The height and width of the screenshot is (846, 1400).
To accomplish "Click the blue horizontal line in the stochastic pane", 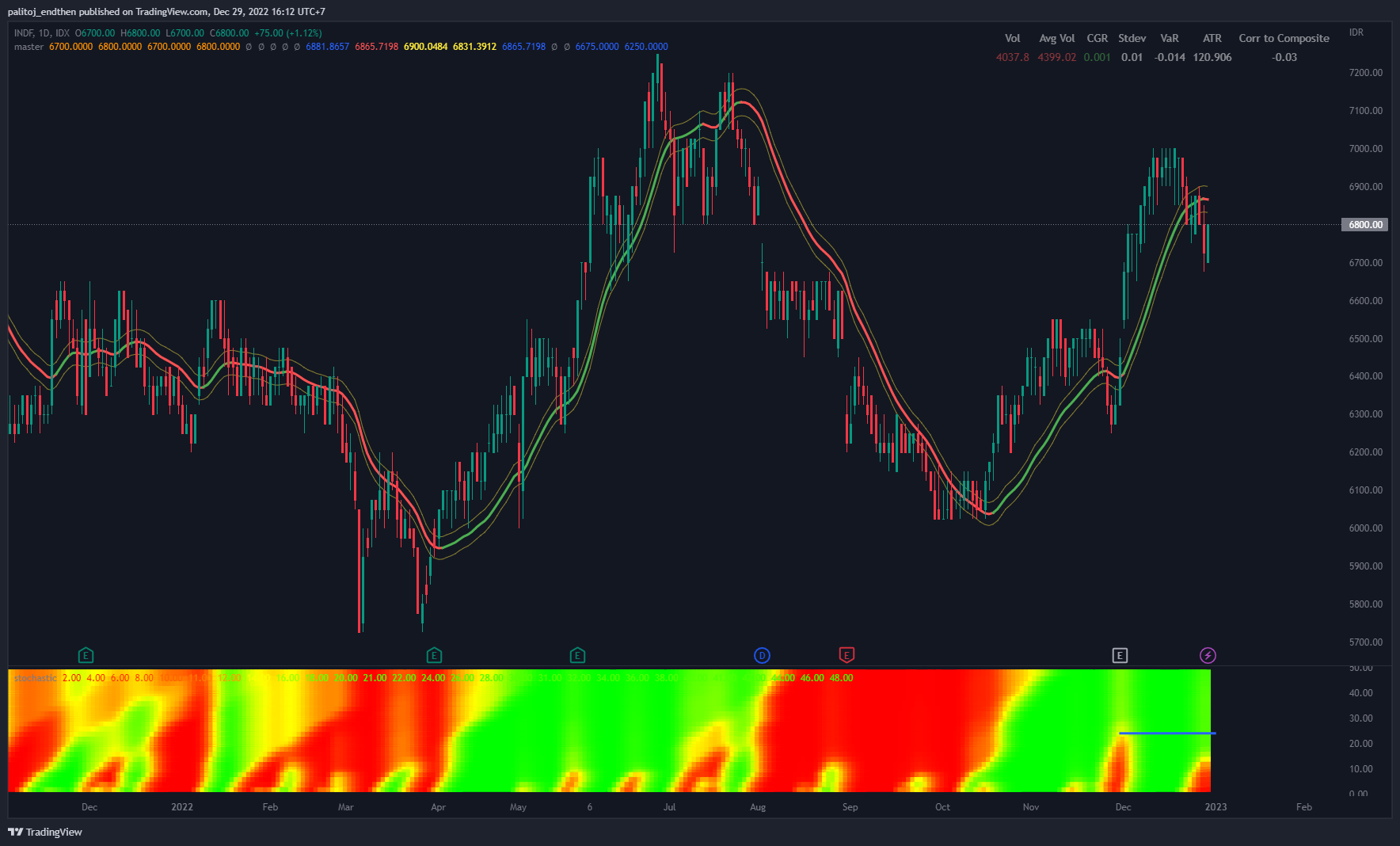I will [x=1167, y=734].
